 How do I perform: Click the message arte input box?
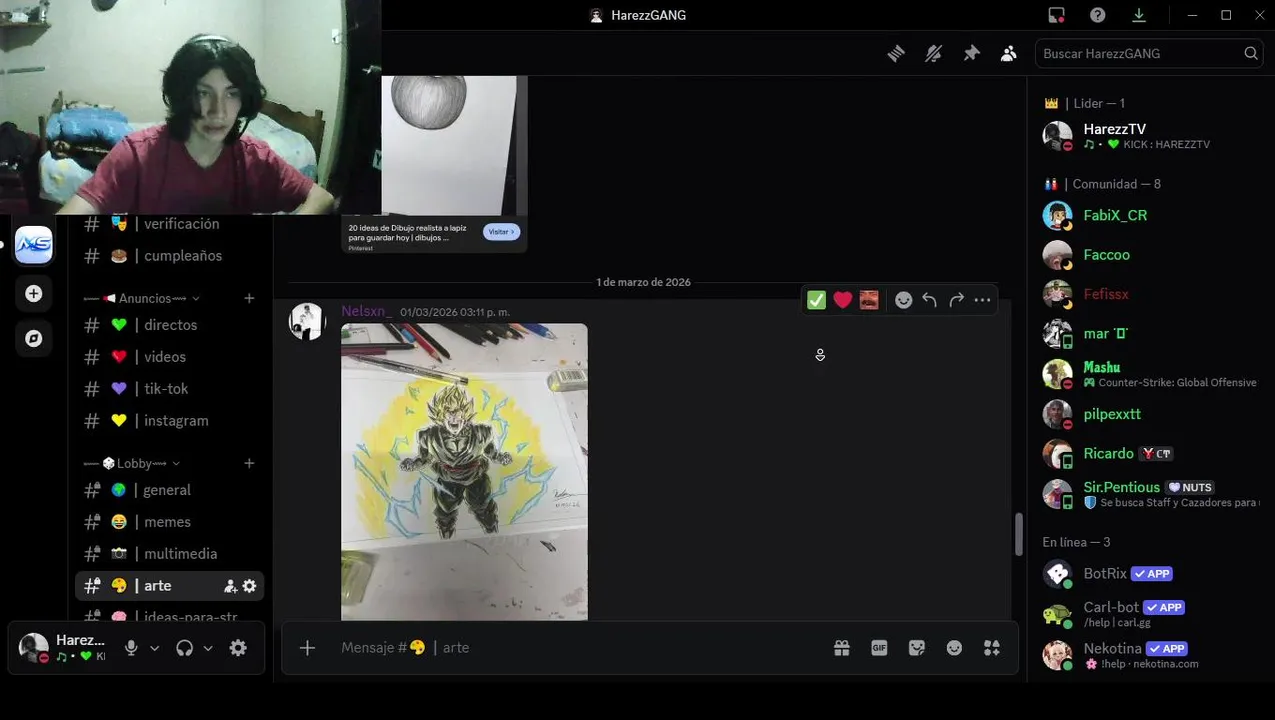tap(580, 648)
